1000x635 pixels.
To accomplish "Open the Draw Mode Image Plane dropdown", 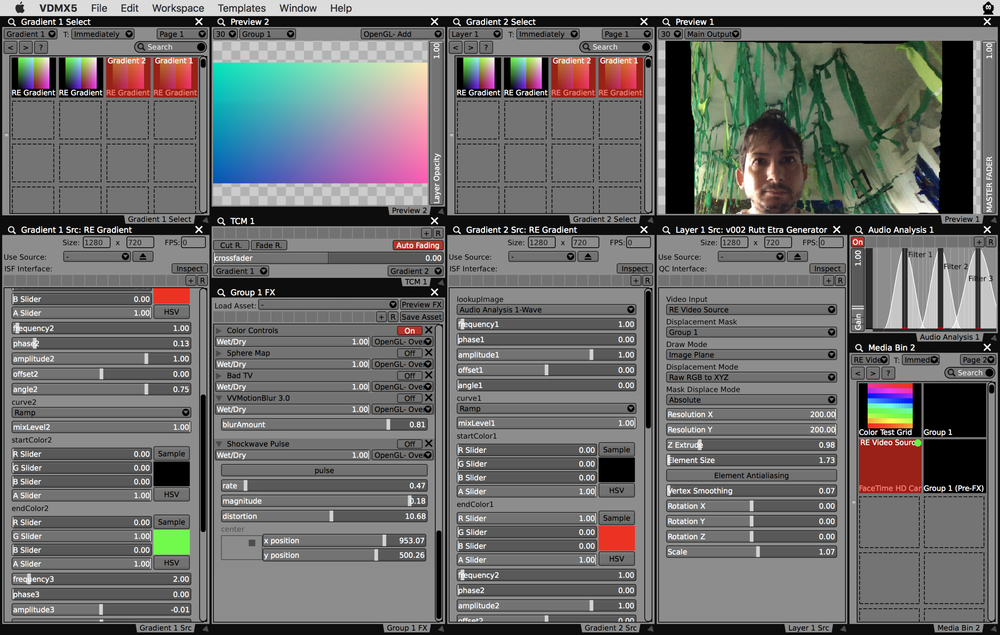I will pyautogui.click(x=751, y=354).
